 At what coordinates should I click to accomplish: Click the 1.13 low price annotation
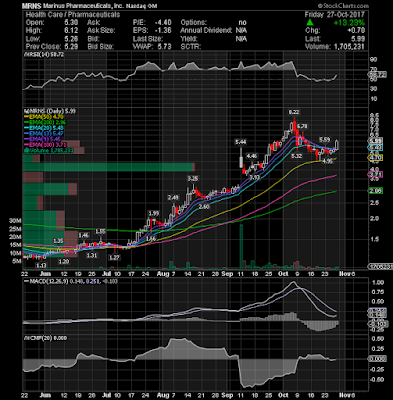tap(41, 265)
